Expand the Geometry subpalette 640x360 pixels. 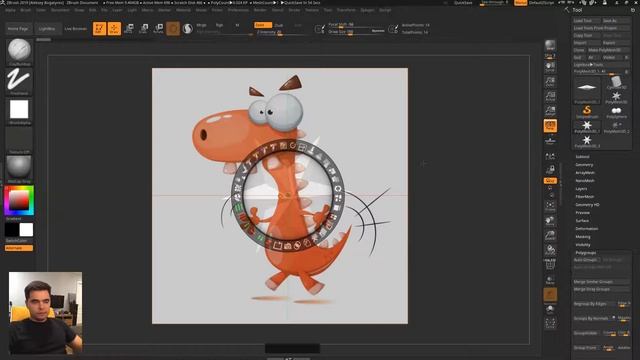click(584, 165)
